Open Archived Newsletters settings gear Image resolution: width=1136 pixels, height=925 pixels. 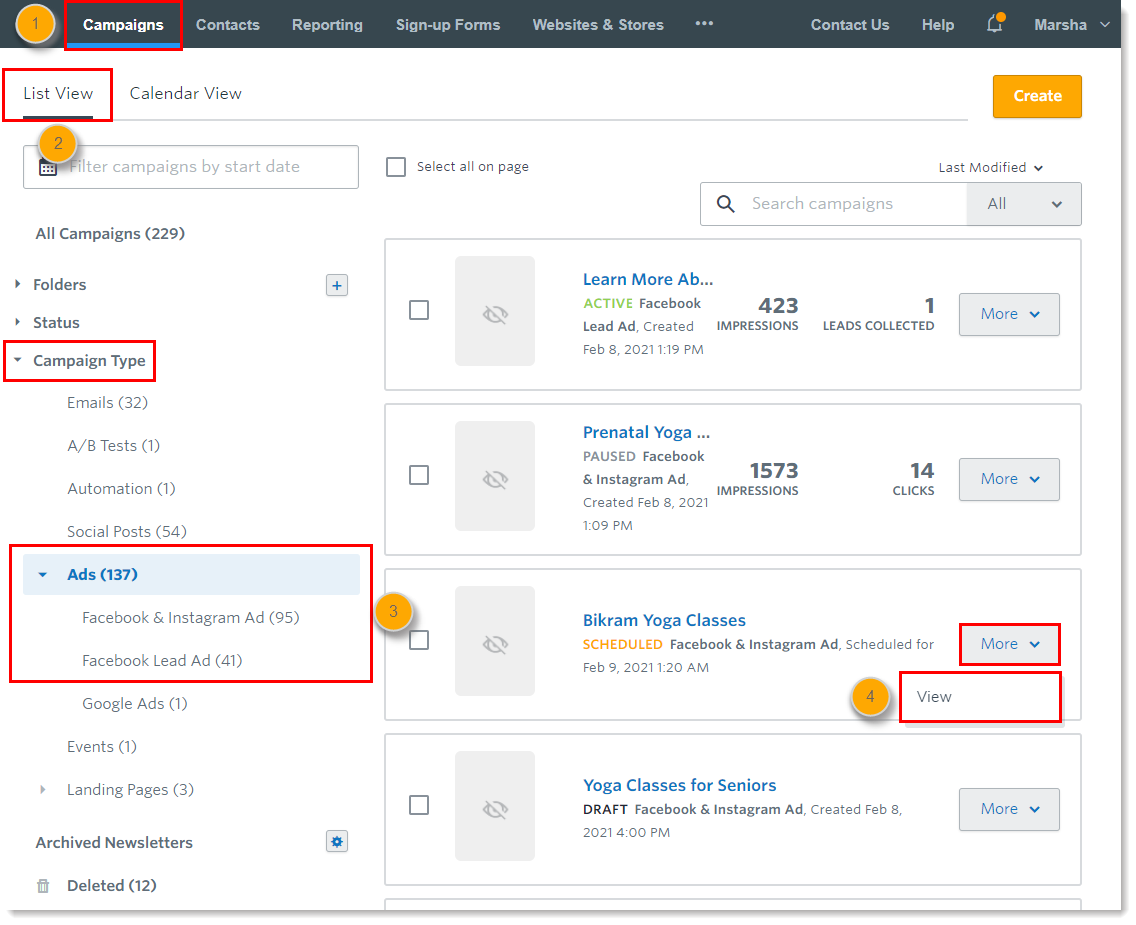coord(337,841)
